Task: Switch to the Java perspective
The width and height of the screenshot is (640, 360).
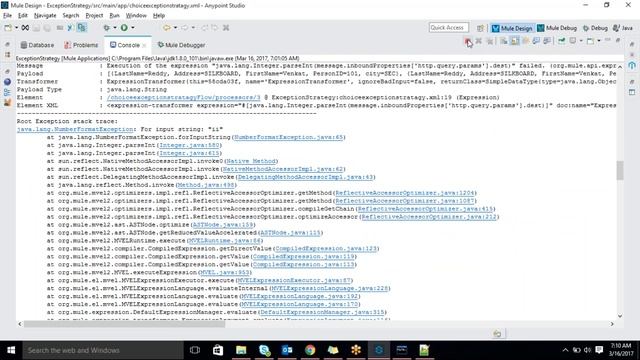Action: pyautogui.click(x=623, y=28)
